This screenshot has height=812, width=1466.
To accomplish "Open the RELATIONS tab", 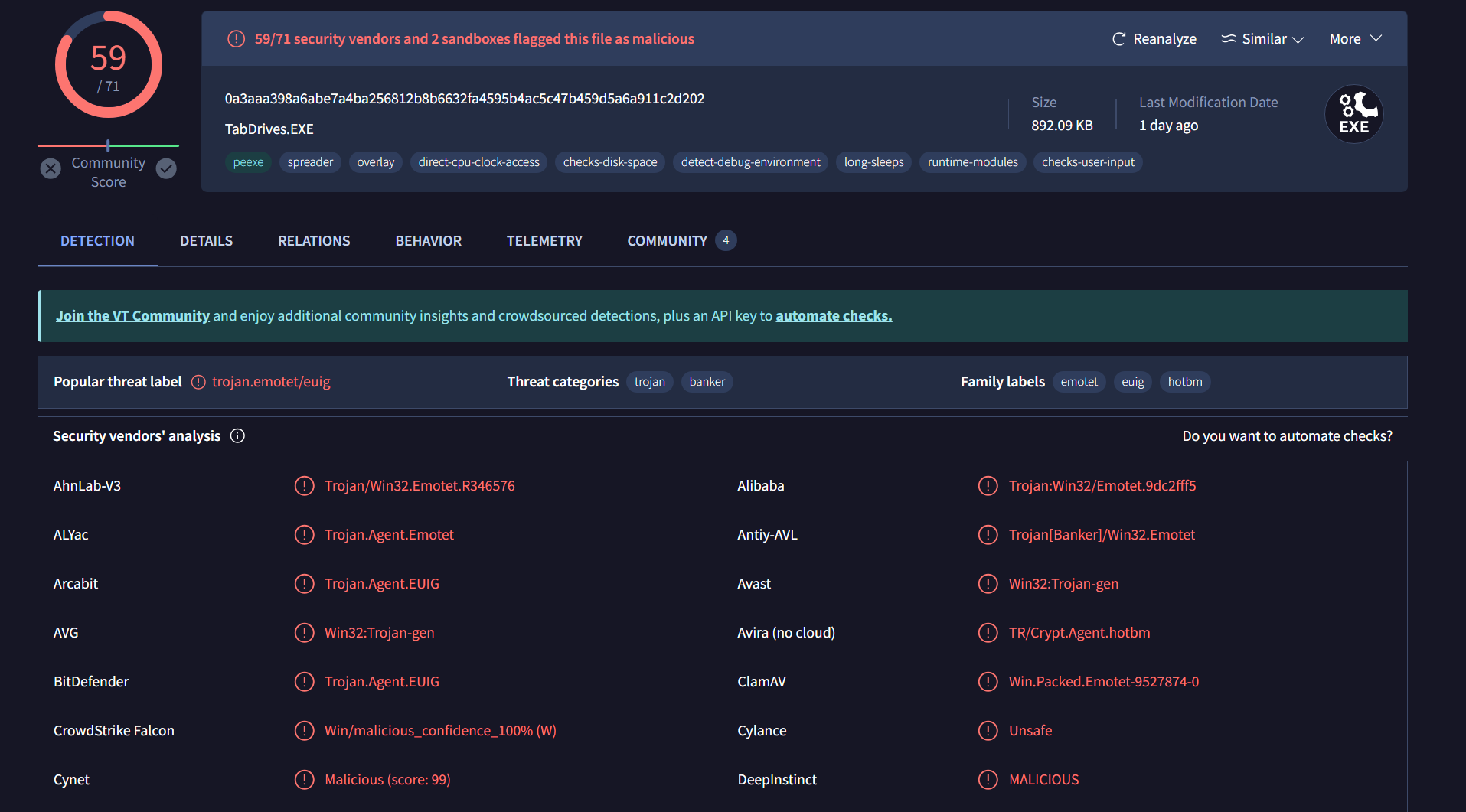I will [314, 241].
